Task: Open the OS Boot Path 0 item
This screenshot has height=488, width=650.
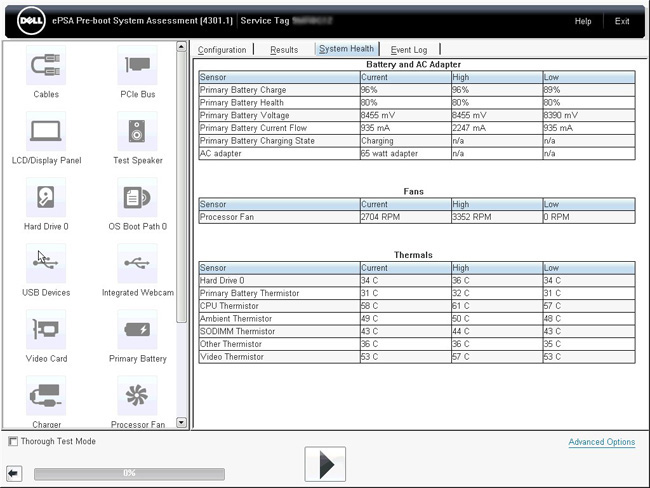Action: coord(137,198)
